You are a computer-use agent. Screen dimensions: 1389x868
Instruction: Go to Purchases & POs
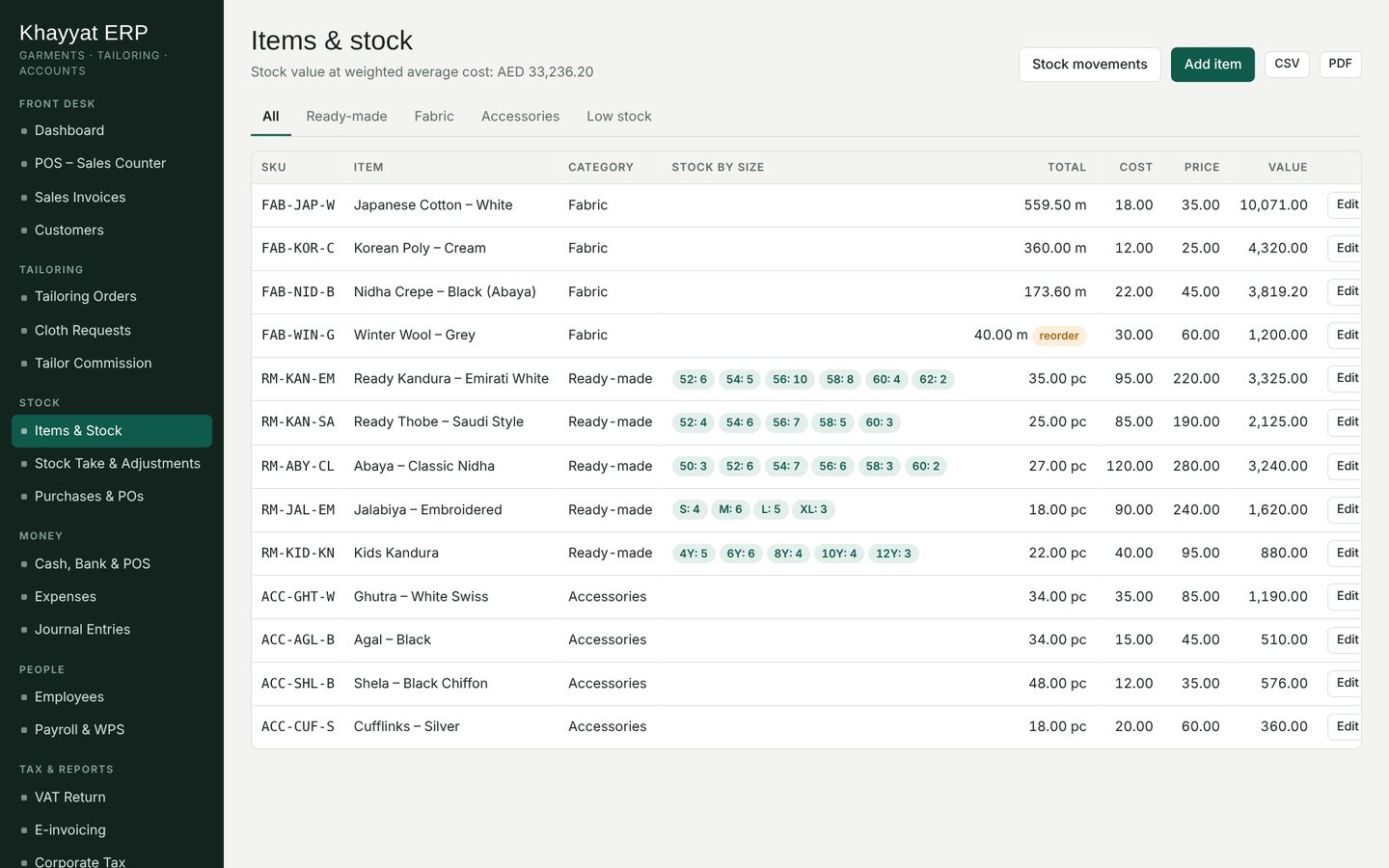point(112,496)
